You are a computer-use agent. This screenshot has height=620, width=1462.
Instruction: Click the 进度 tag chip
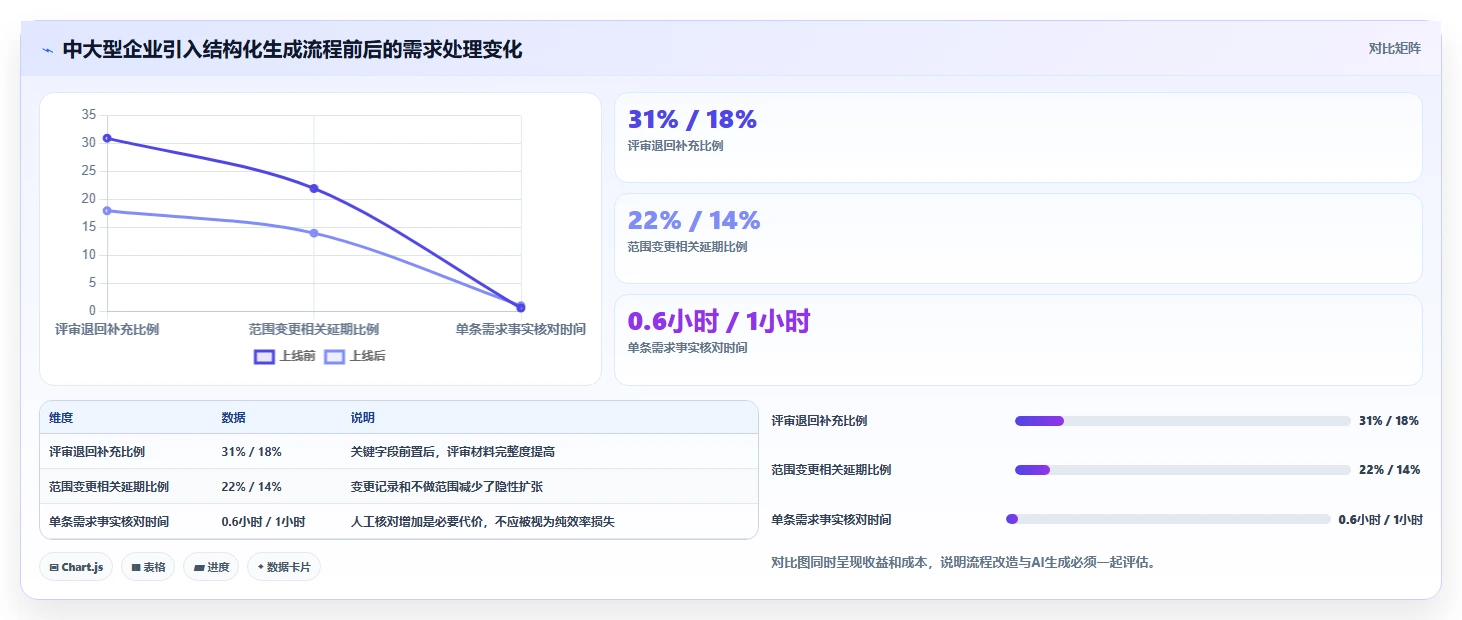(x=211, y=567)
